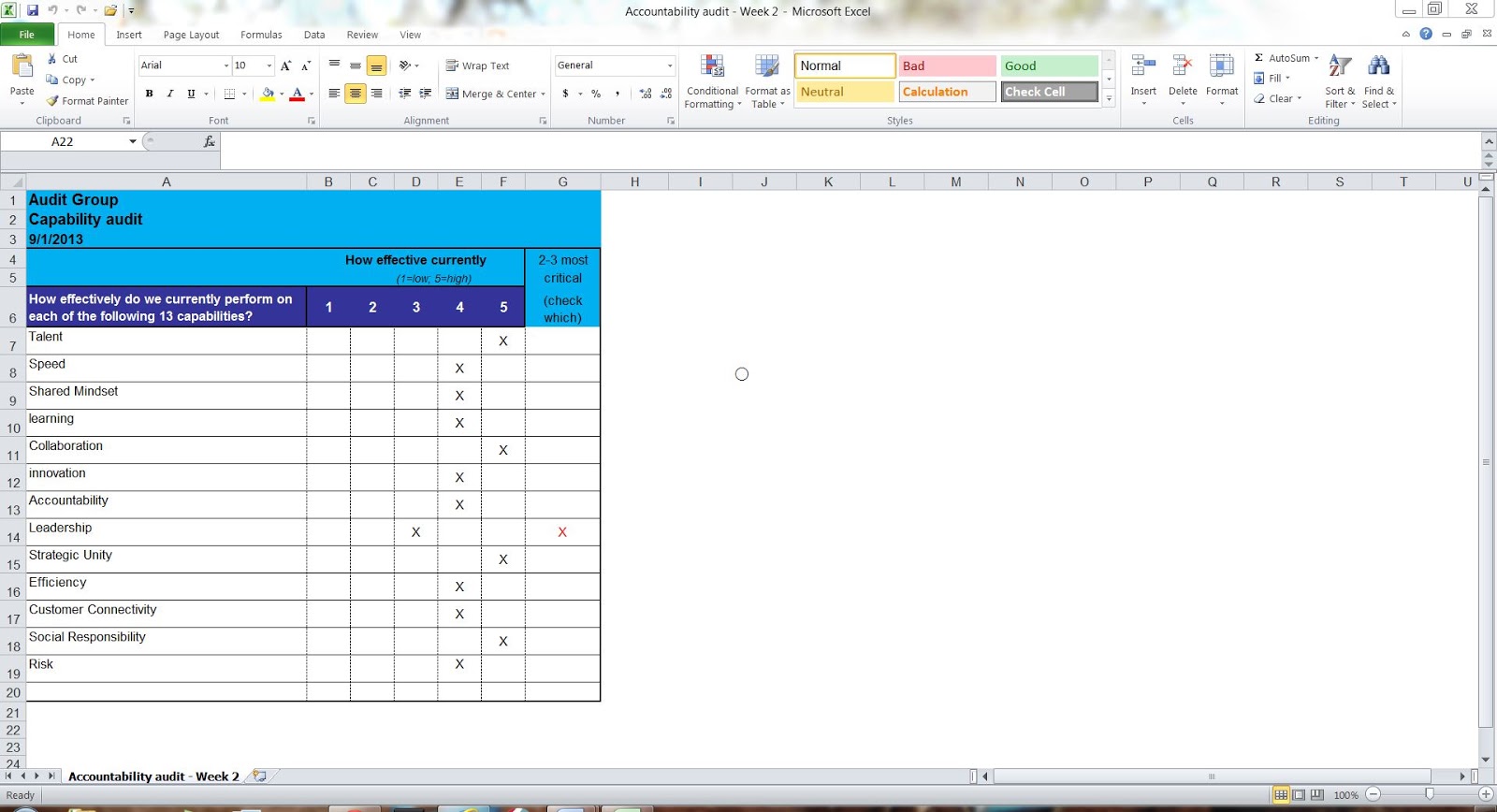Toggle Italic formatting
The height and width of the screenshot is (812, 1497).
[169, 94]
